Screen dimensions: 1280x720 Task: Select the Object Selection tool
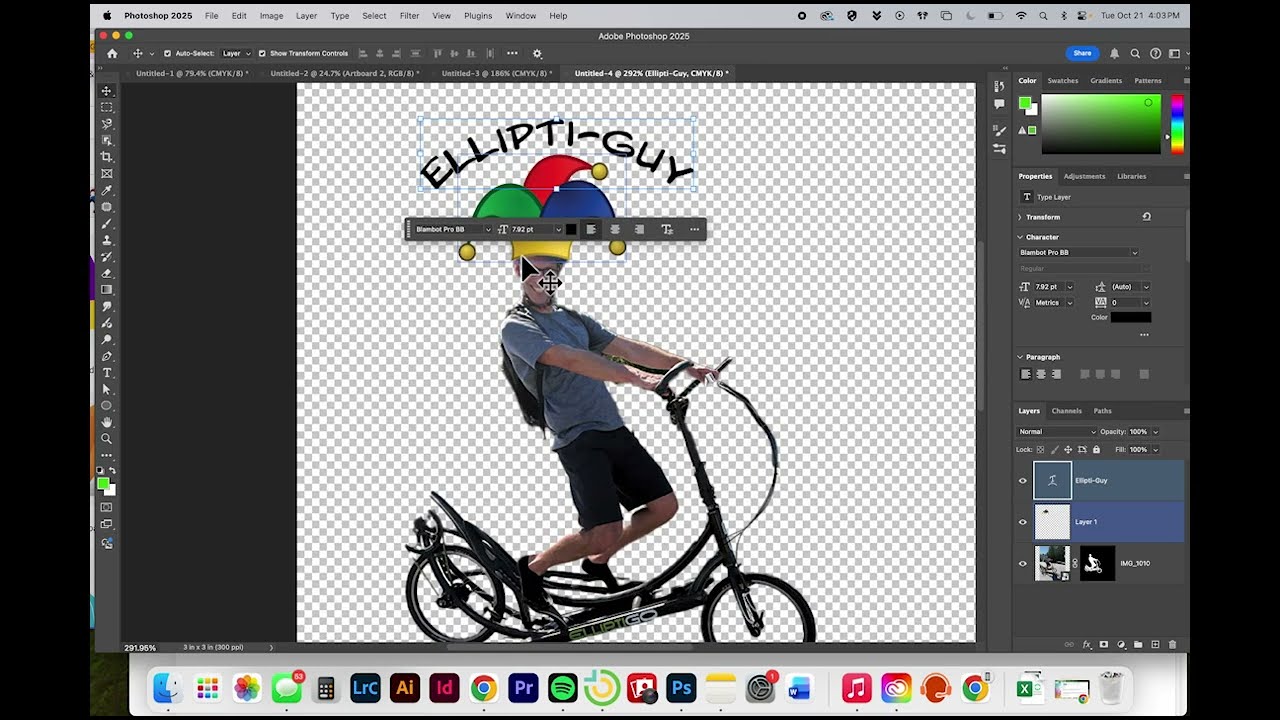(106, 140)
